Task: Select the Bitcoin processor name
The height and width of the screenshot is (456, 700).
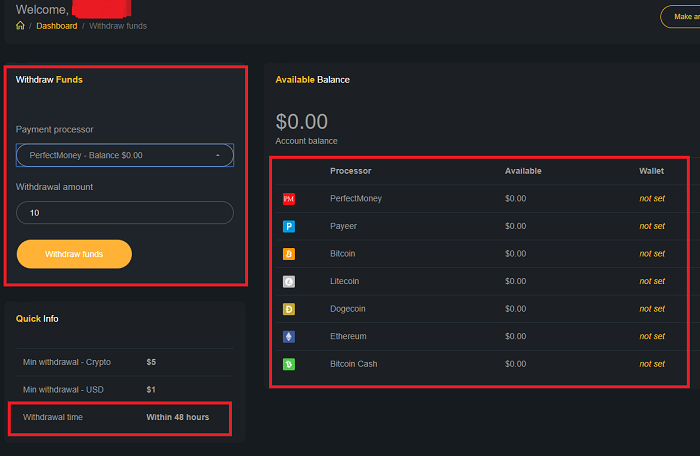Action: (x=342, y=254)
